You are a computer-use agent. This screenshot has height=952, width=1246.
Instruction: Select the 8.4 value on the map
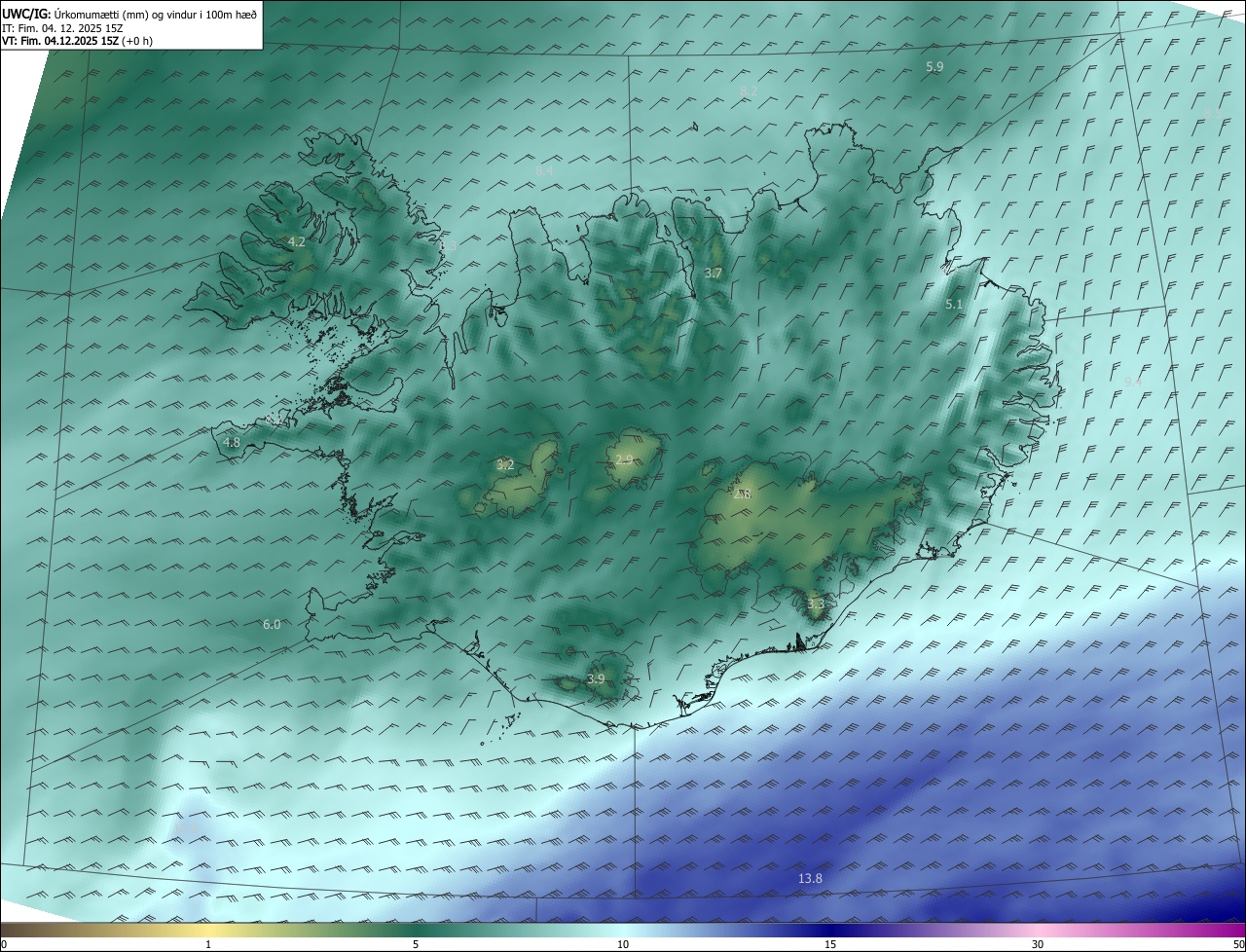tap(544, 170)
